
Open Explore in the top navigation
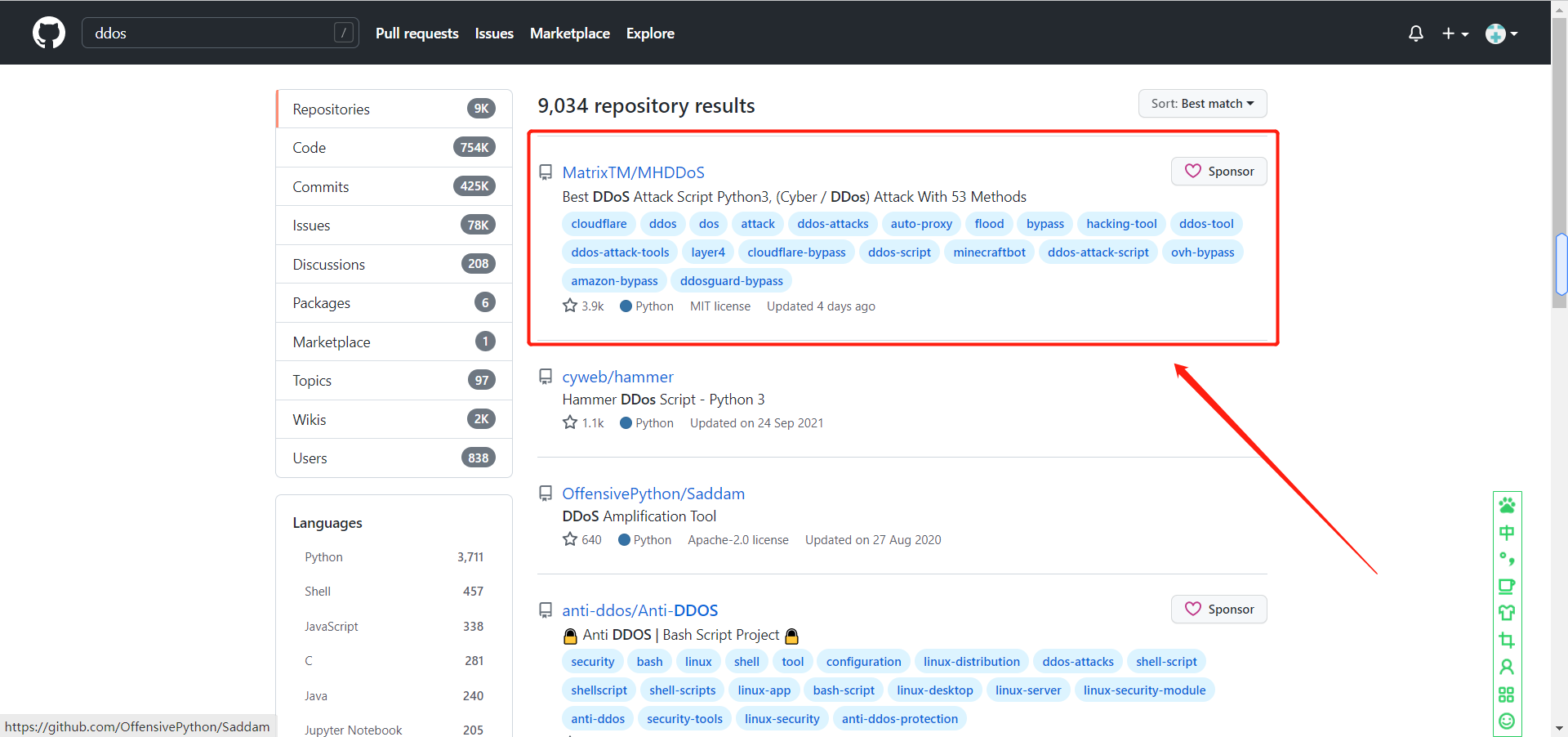(650, 33)
